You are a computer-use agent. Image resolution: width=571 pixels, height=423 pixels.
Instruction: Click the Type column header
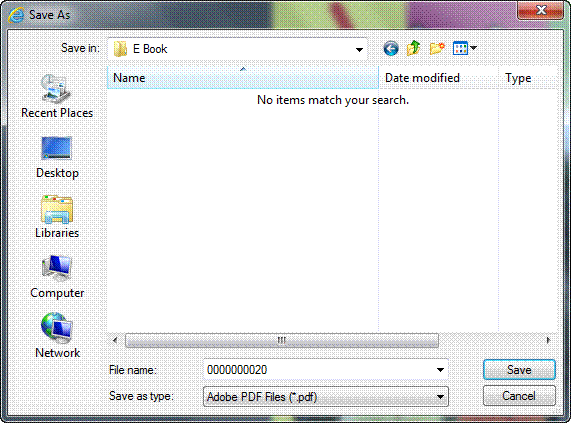coord(527,78)
